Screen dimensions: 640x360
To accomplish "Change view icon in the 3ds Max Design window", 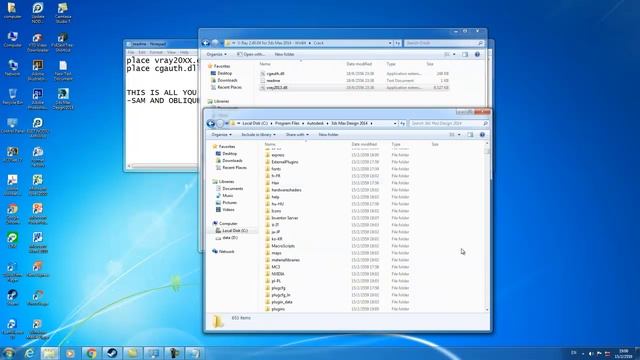I will tap(452, 135).
